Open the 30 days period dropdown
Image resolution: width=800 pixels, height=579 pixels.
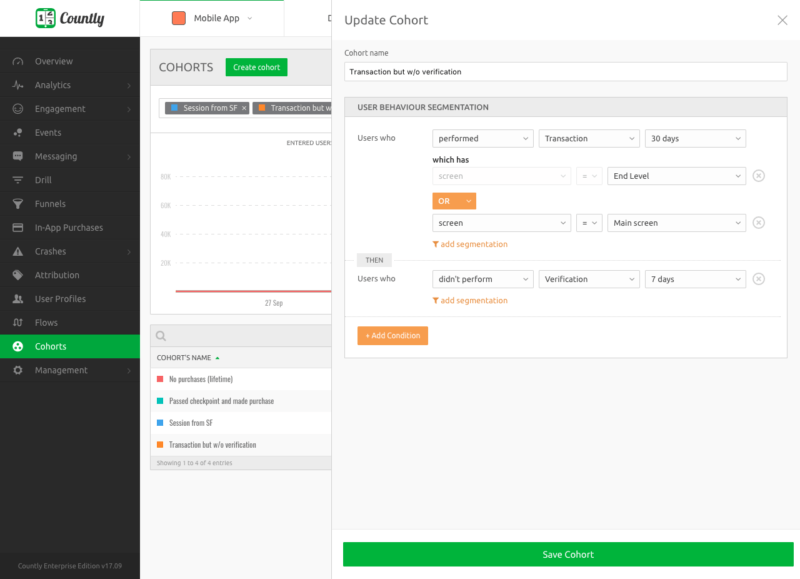694,139
